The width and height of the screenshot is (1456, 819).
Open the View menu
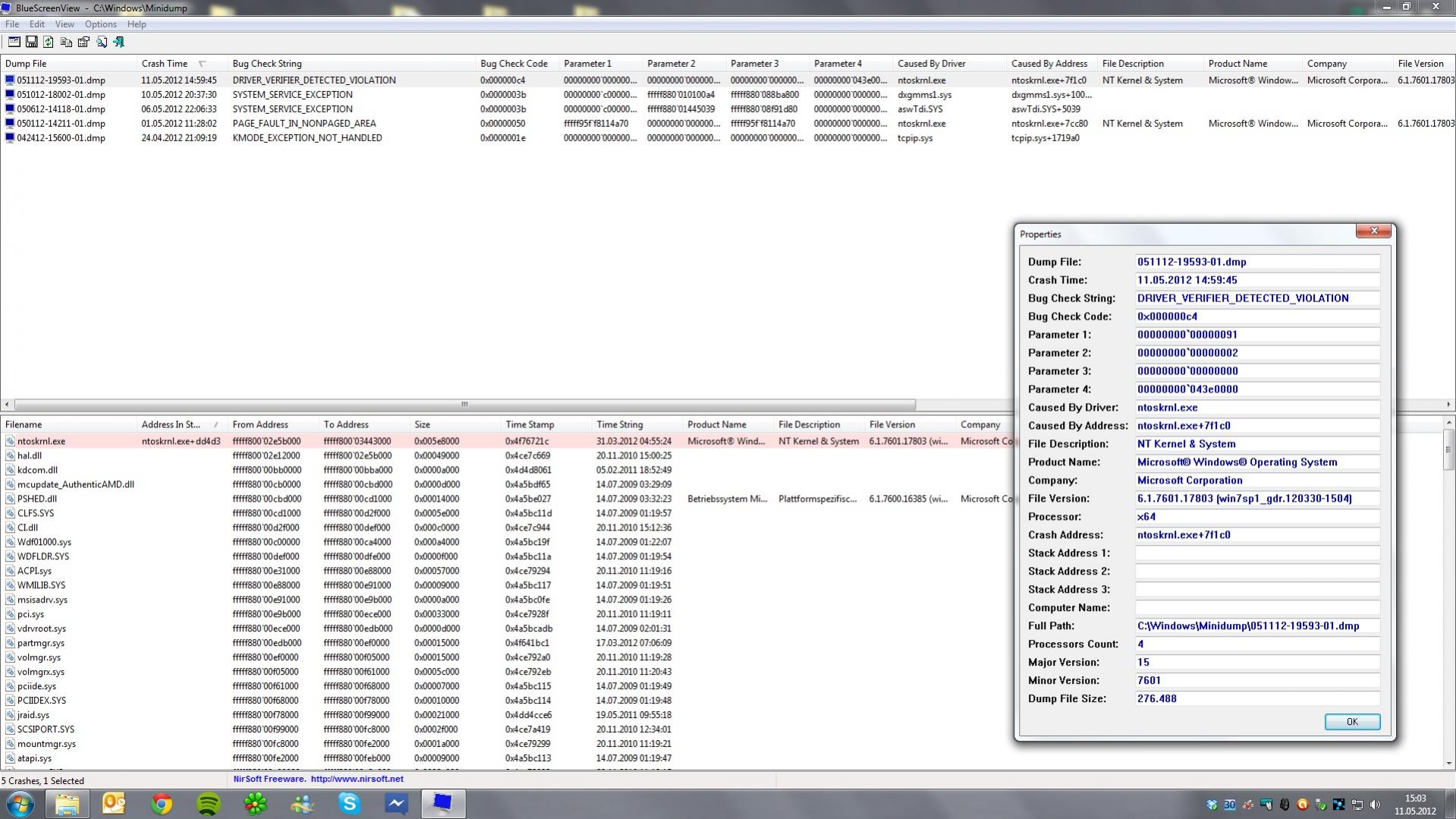click(64, 24)
